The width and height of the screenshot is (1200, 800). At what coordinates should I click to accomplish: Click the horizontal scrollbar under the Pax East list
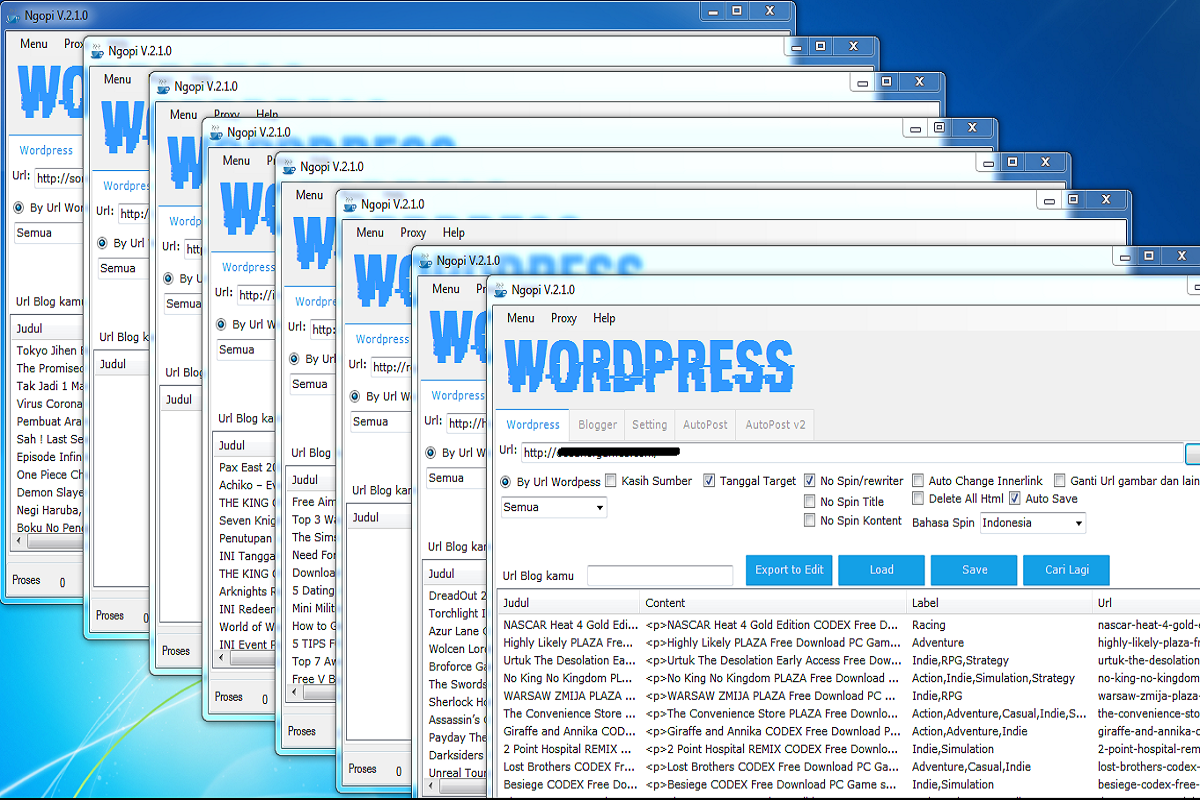254,657
